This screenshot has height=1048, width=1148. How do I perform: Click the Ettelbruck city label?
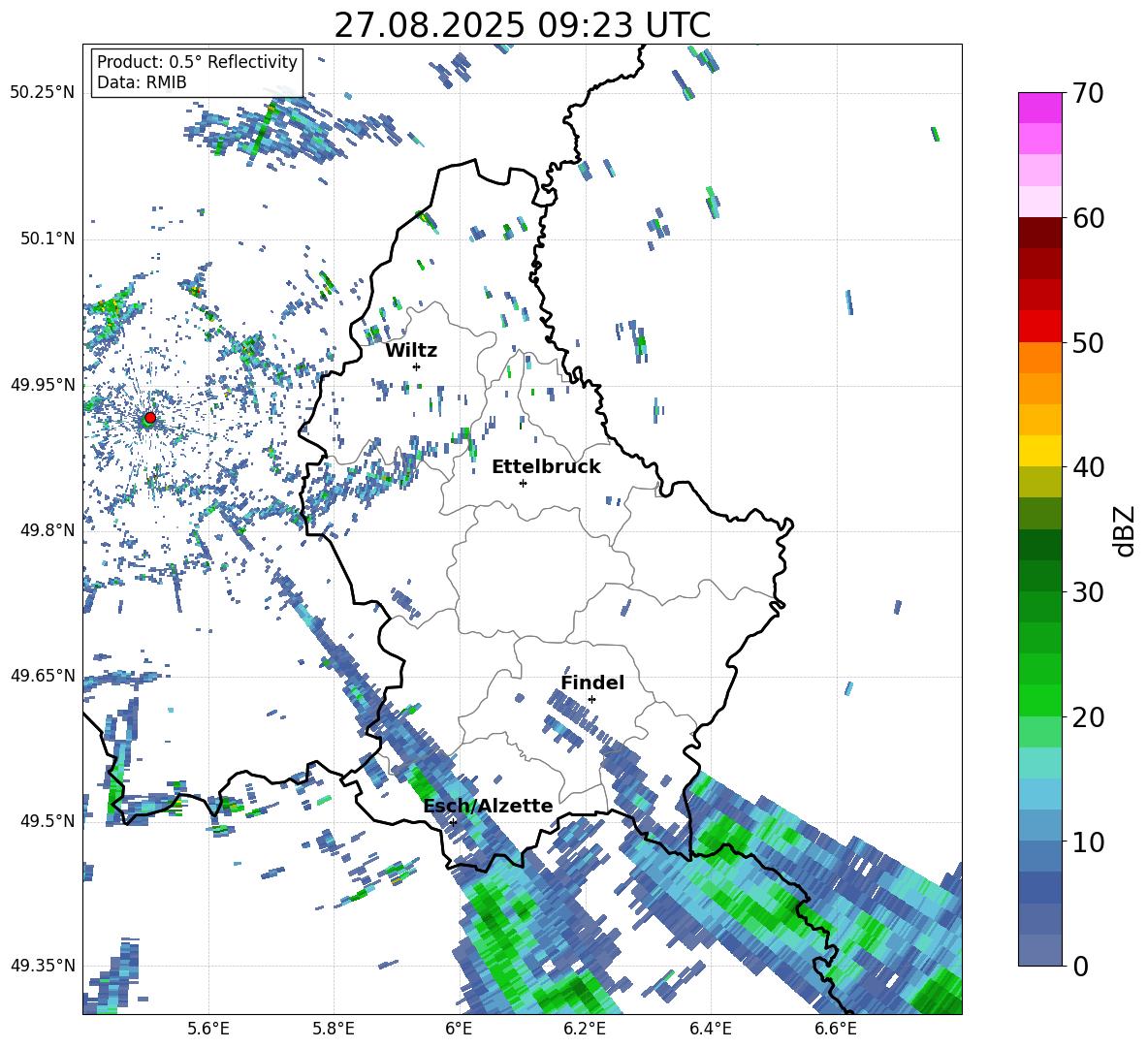click(x=546, y=467)
